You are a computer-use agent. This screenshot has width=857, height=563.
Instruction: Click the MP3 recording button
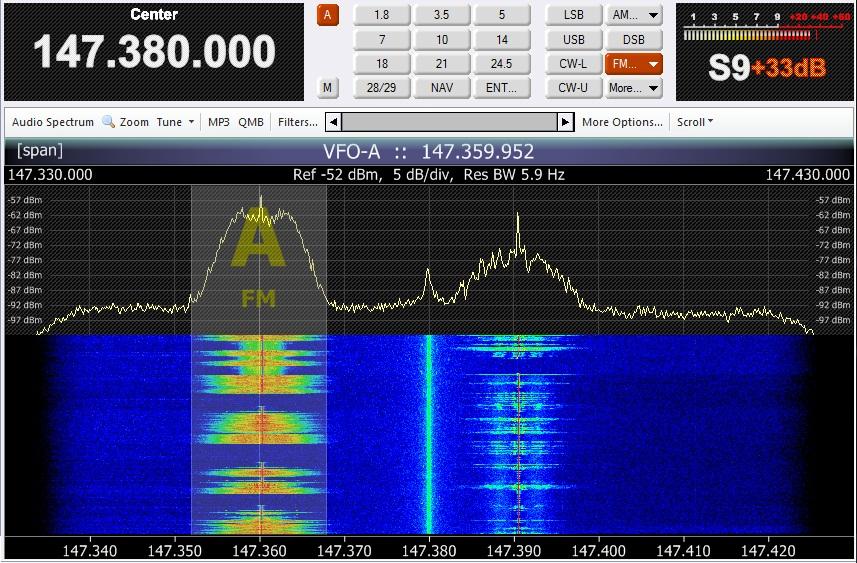[x=218, y=122]
